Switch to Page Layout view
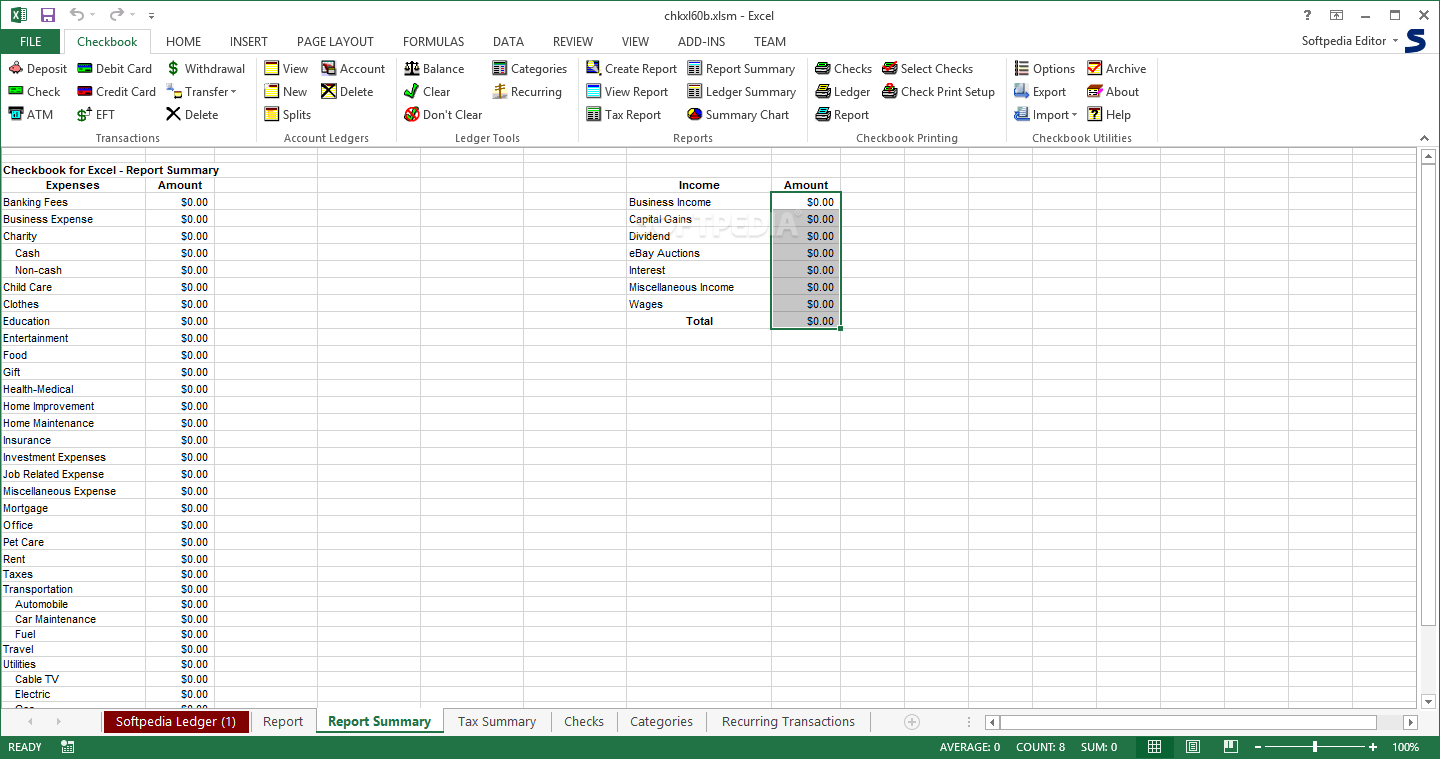 click(1193, 747)
